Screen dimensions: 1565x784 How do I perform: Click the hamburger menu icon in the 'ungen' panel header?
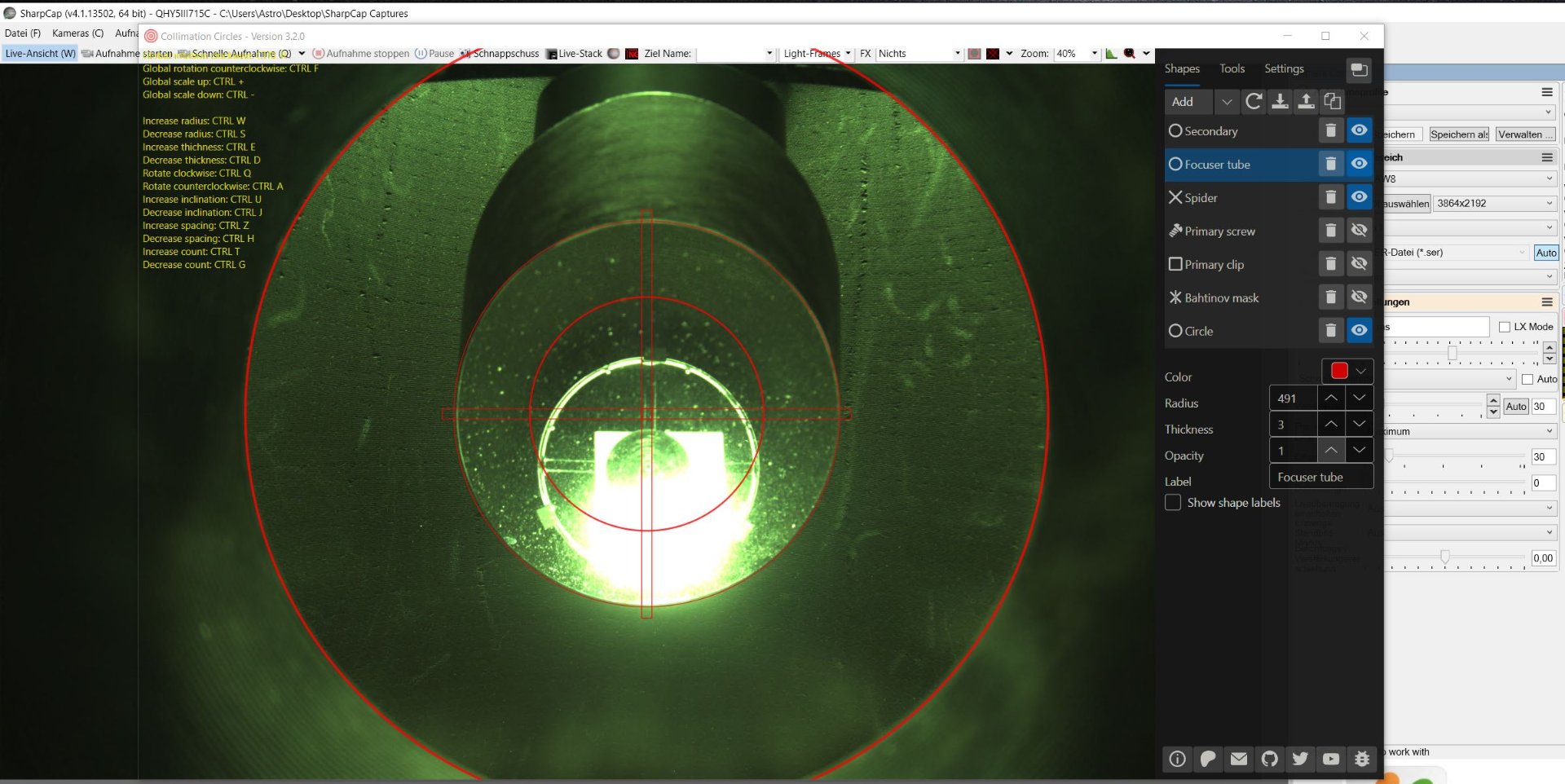[x=1547, y=302]
